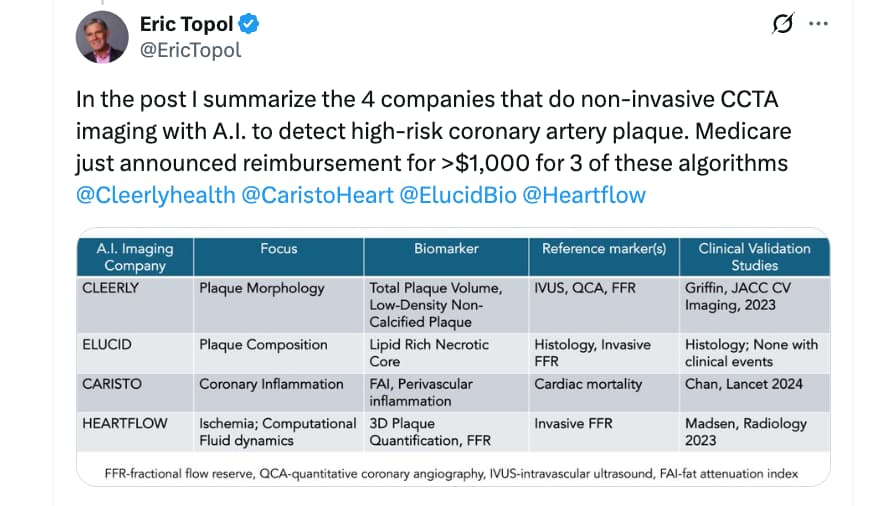Screen dimensions: 892x506
Task: Click the 'A.I. Imaging Company' table header
Action: tap(135, 257)
